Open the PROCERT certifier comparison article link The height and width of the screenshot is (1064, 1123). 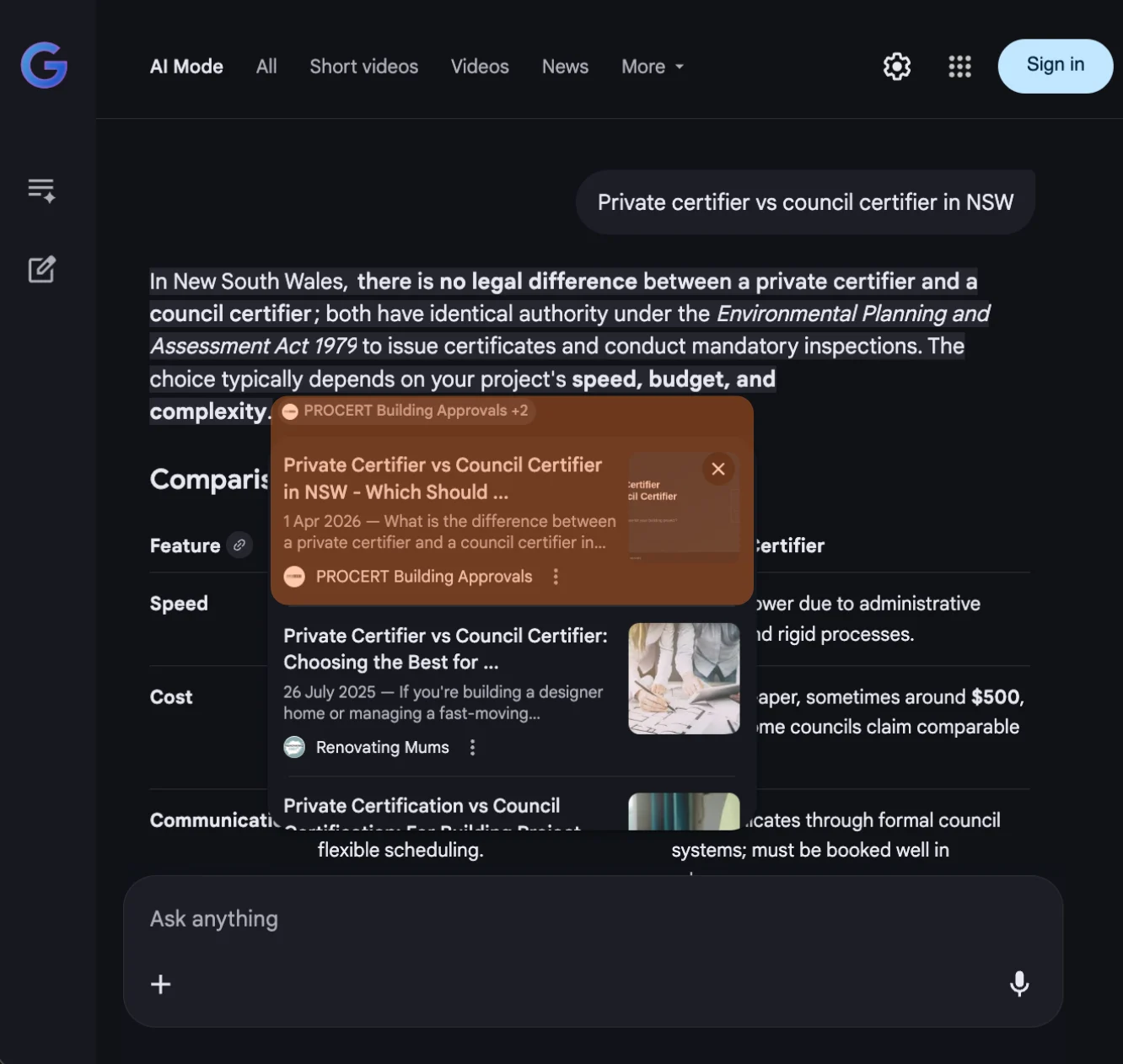443,478
